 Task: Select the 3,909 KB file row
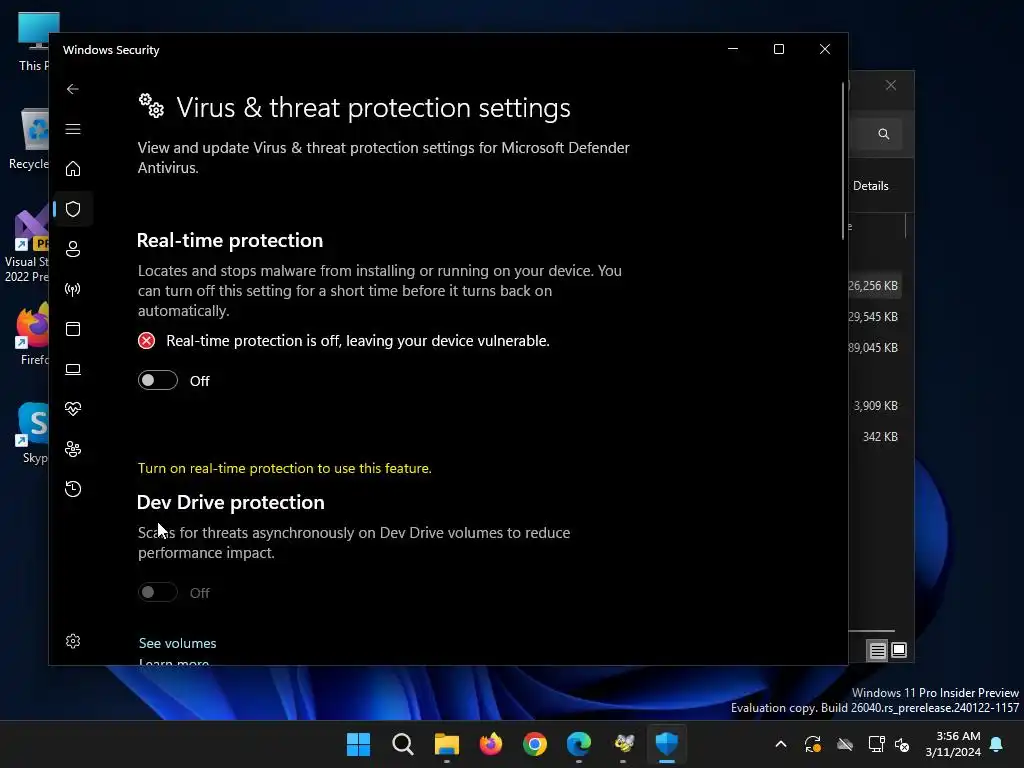click(875, 406)
